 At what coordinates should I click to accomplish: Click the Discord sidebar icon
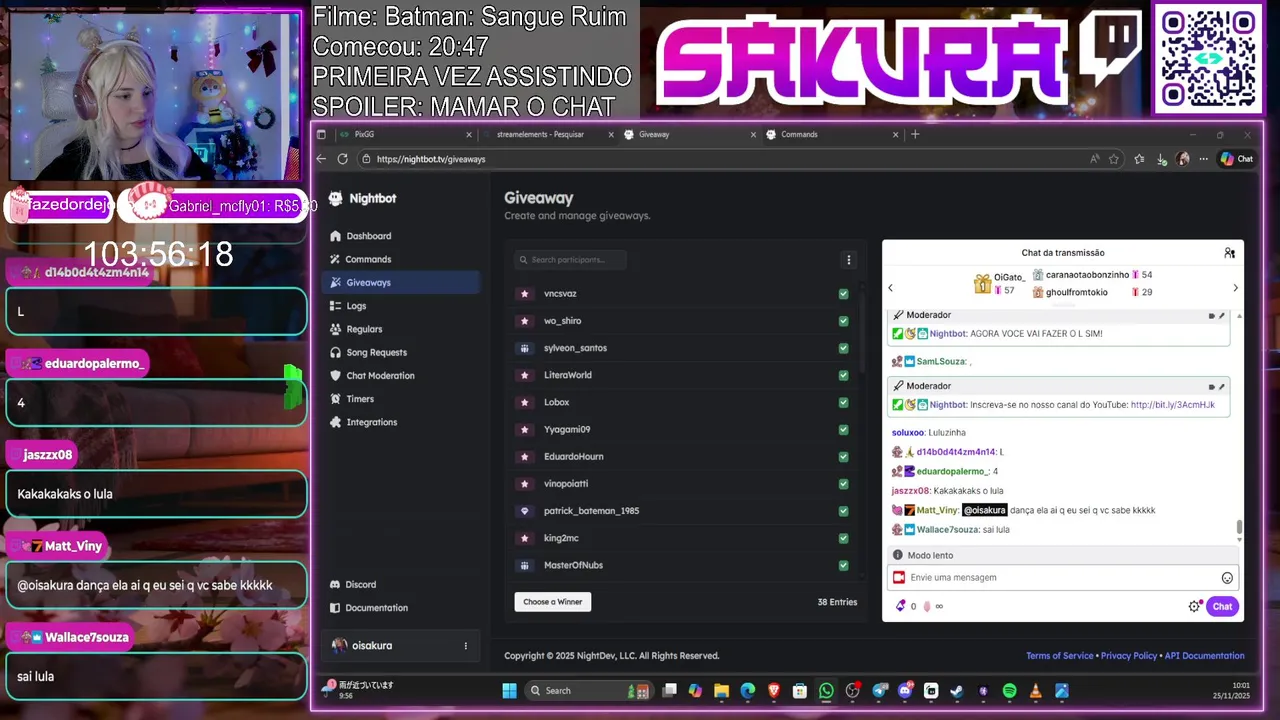(x=336, y=584)
